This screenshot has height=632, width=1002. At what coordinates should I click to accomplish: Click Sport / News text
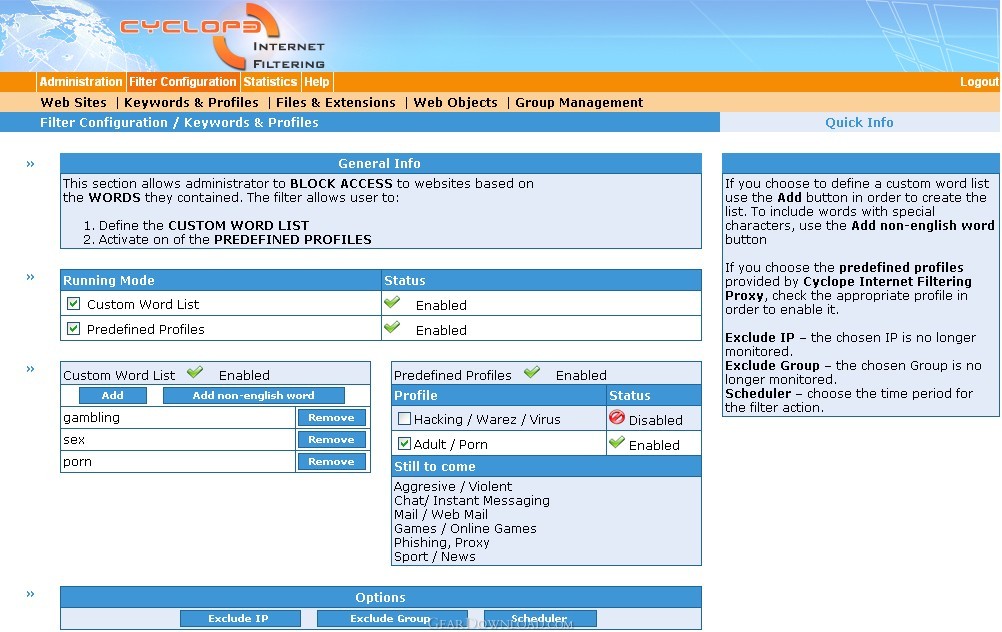pos(435,557)
